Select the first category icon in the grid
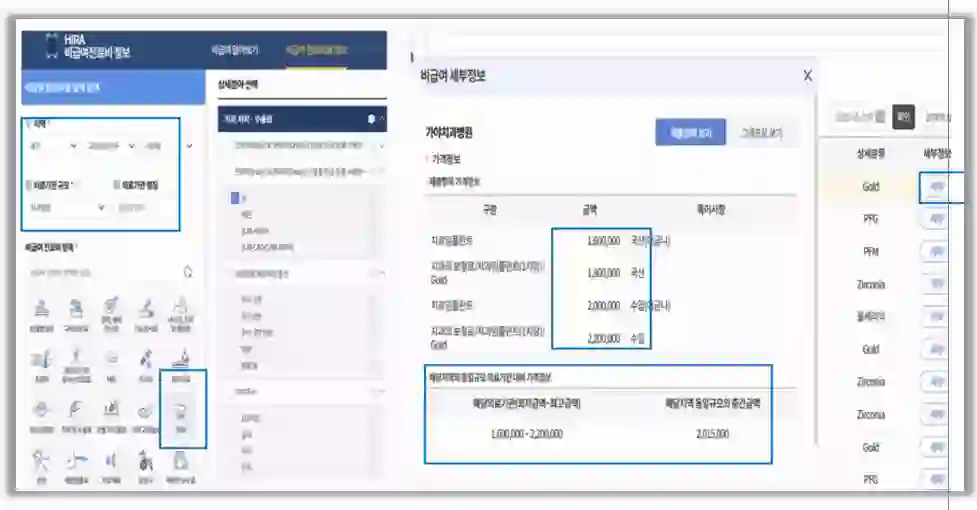This screenshot has width=977, height=510. click(x=41, y=310)
